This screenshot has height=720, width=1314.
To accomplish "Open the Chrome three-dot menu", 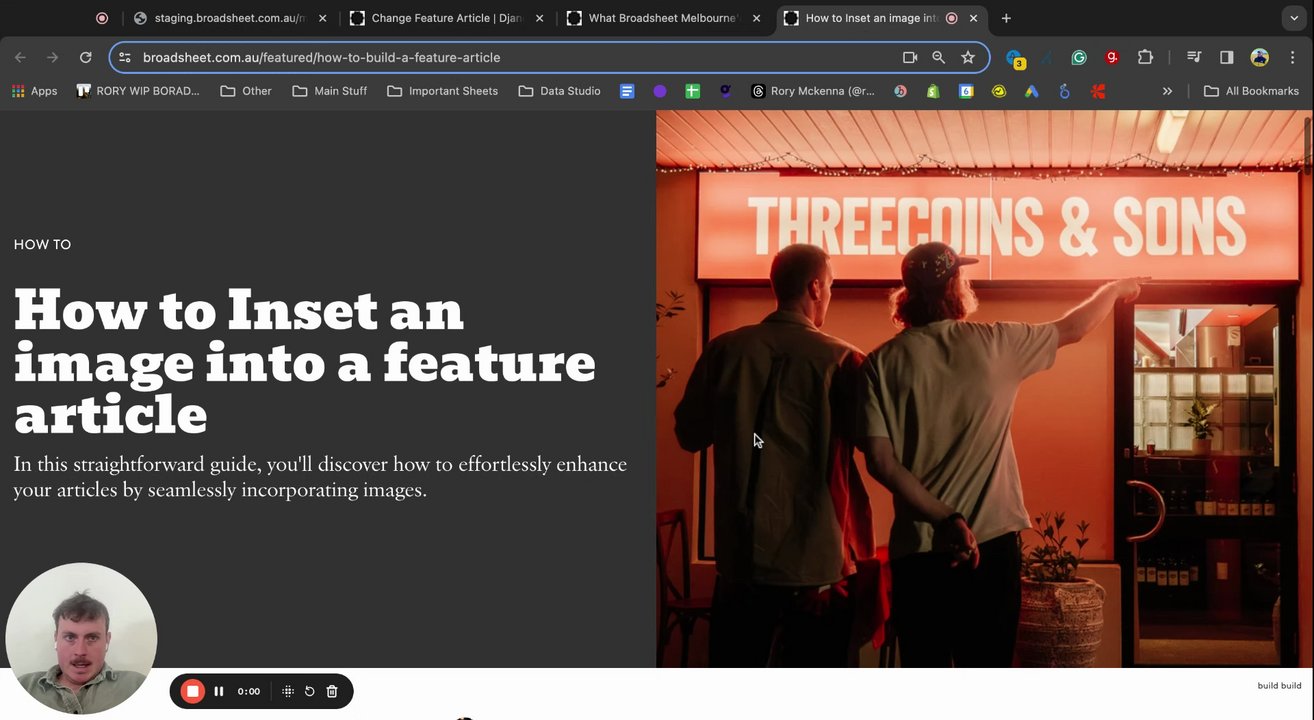I will pyautogui.click(x=1292, y=58).
